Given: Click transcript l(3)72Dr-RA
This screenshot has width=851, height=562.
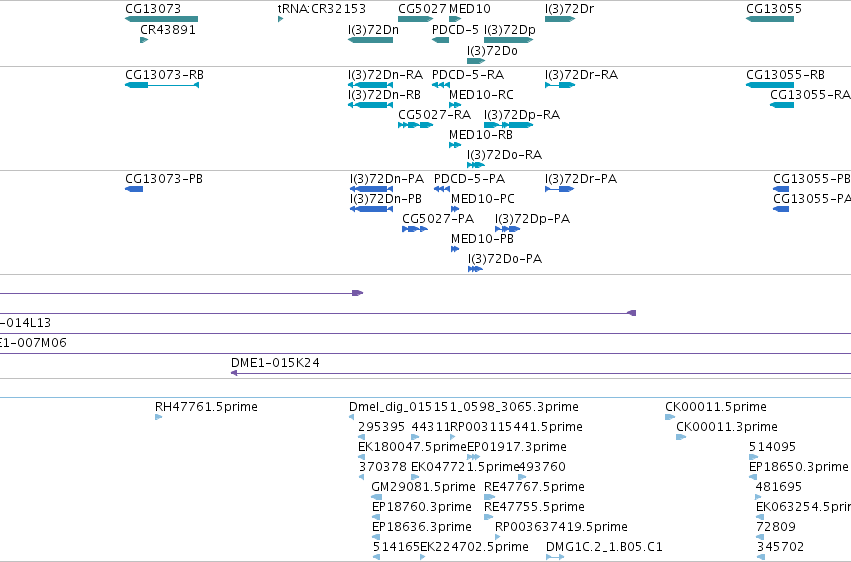Looking at the screenshot, I should pyautogui.click(x=560, y=85).
